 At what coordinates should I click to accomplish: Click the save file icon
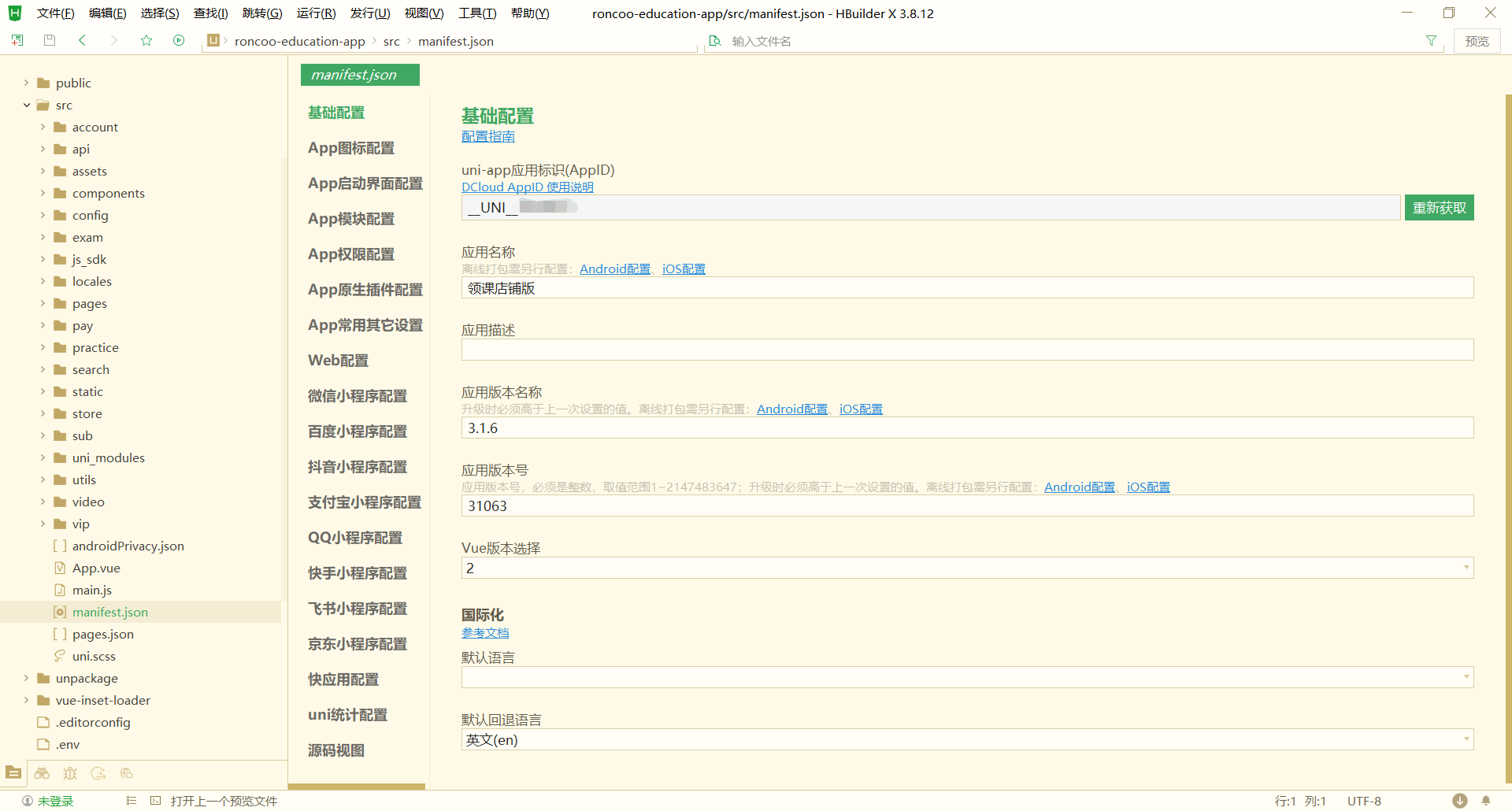pyautogui.click(x=50, y=40)
